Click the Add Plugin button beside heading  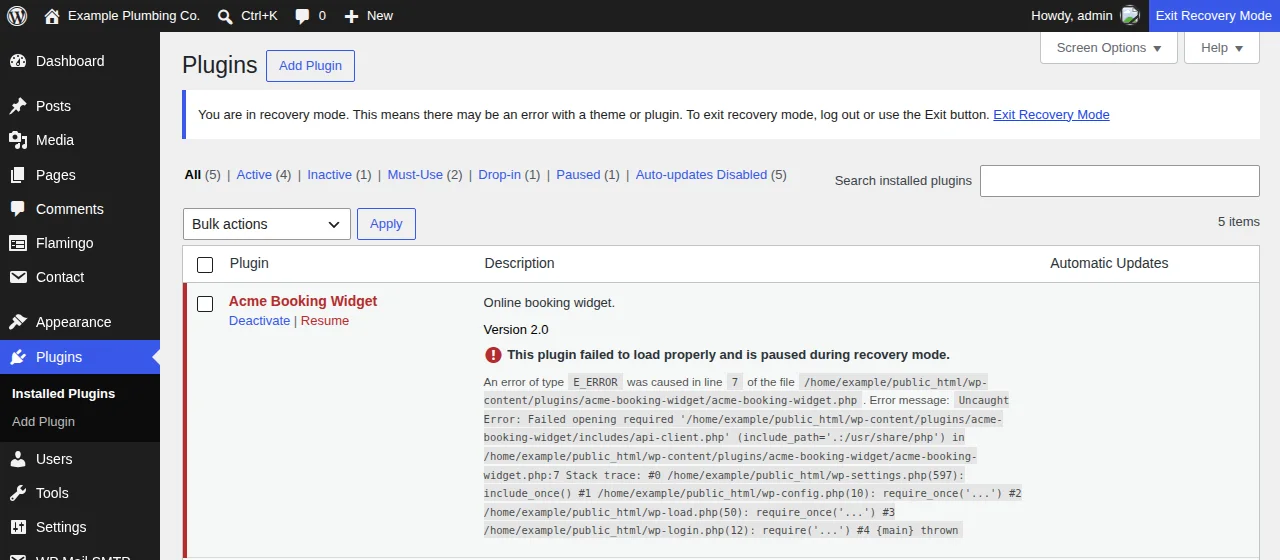pyautogui.click(x=310, y=66)
